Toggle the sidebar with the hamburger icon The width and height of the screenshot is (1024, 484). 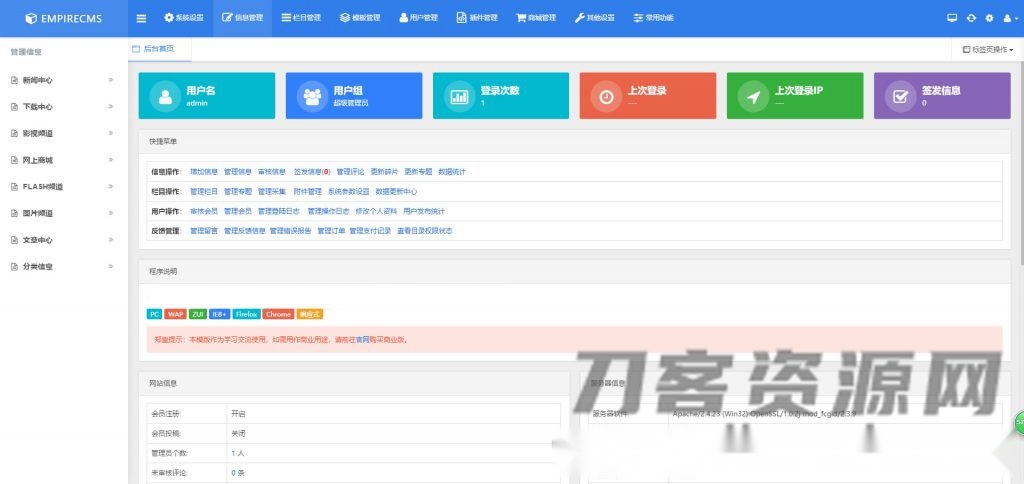point(141,18)
